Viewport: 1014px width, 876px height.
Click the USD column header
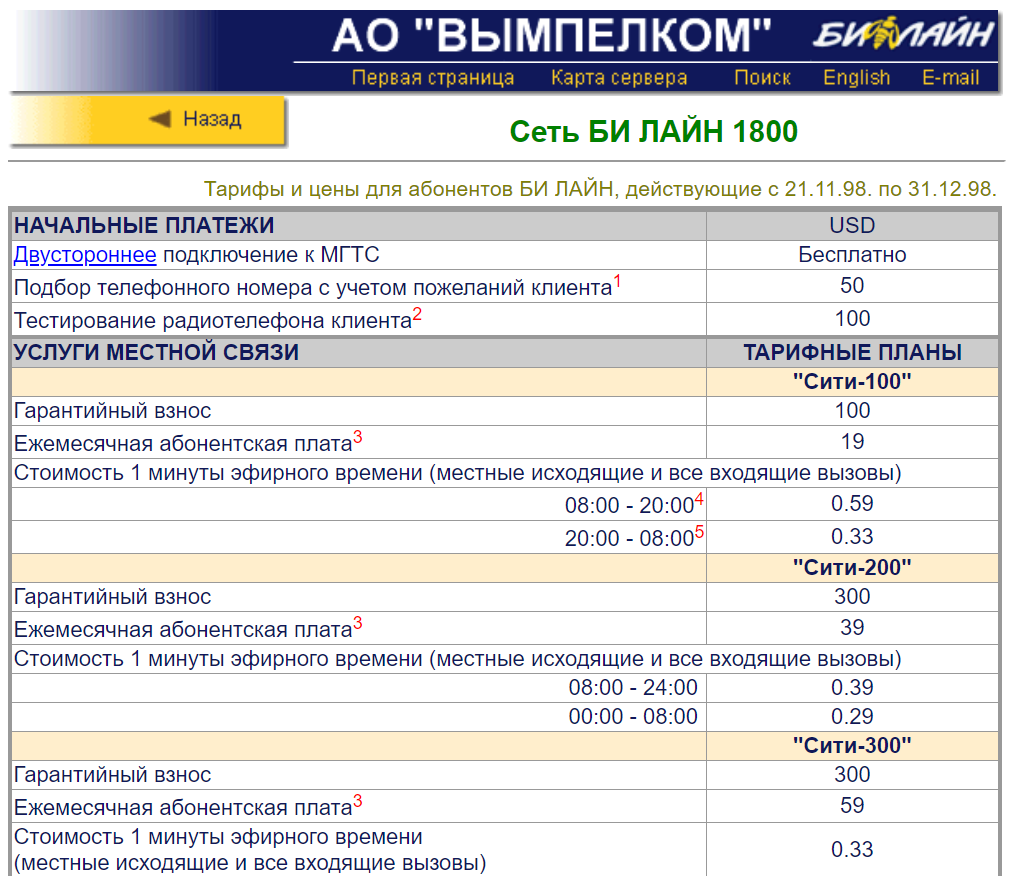pos(852,225)
